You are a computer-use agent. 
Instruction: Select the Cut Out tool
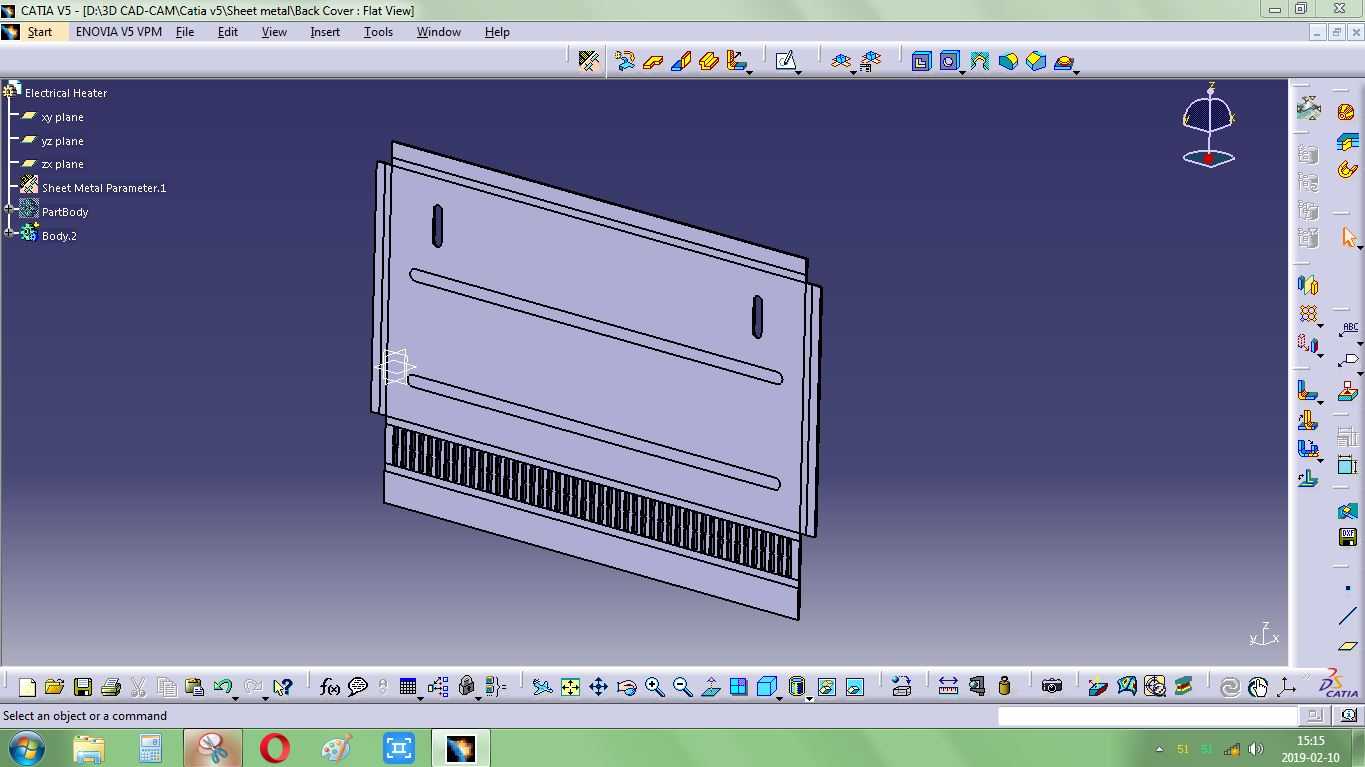click(x=921, y=61)
